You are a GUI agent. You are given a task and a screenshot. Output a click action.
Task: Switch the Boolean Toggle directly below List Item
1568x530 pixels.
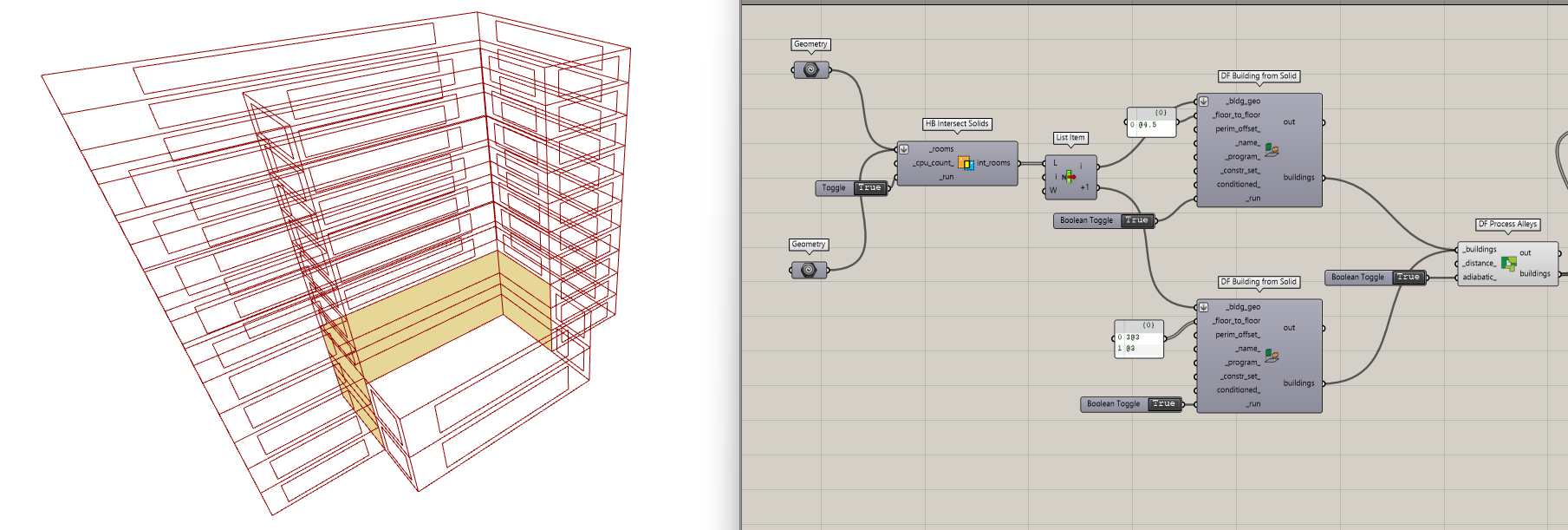[x=1135, y=220]
